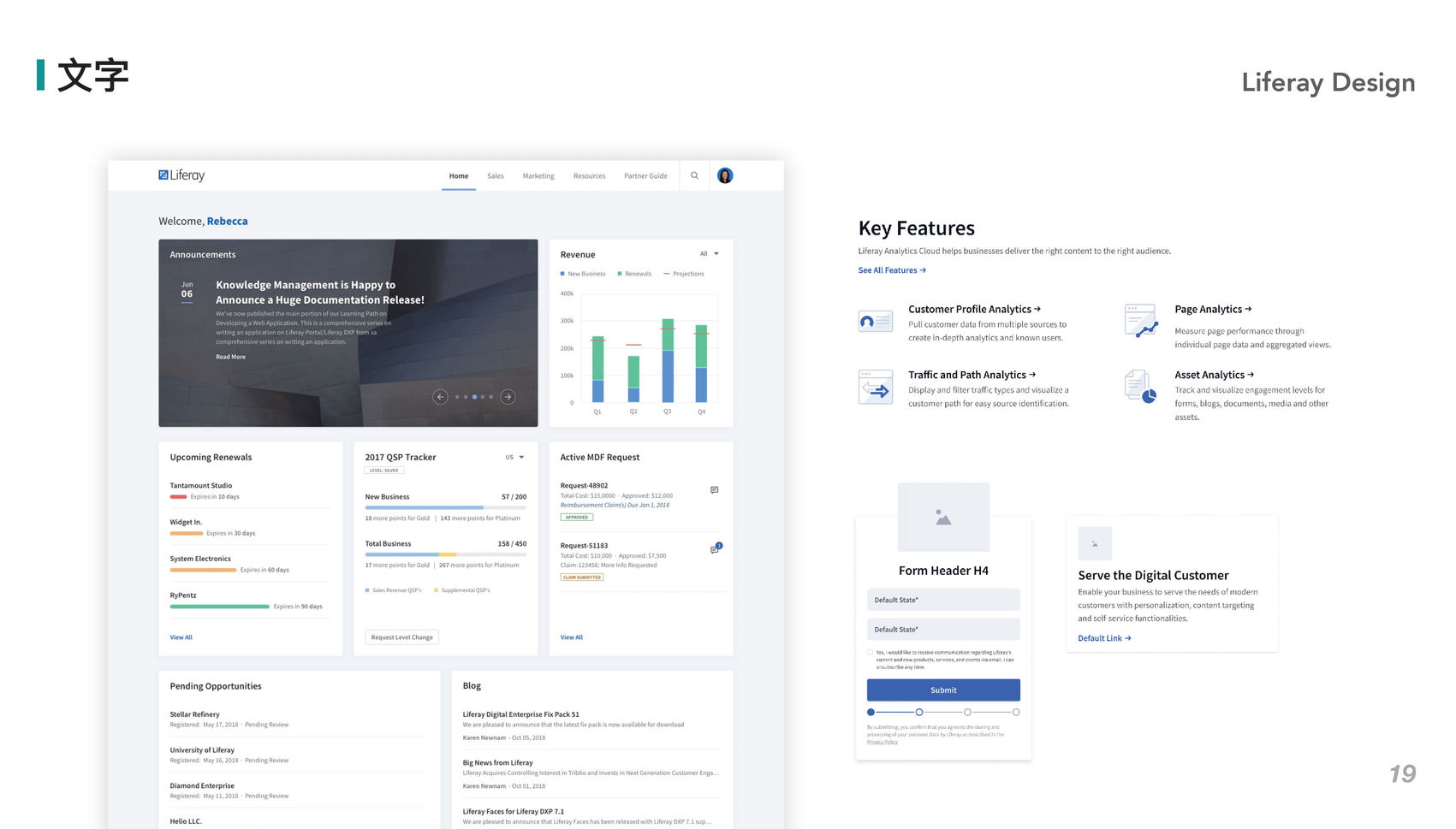The width and height of the screenshot is (1456, 829).
Task: Open the Widget In. renewal entry
Action: coord(186,522)
